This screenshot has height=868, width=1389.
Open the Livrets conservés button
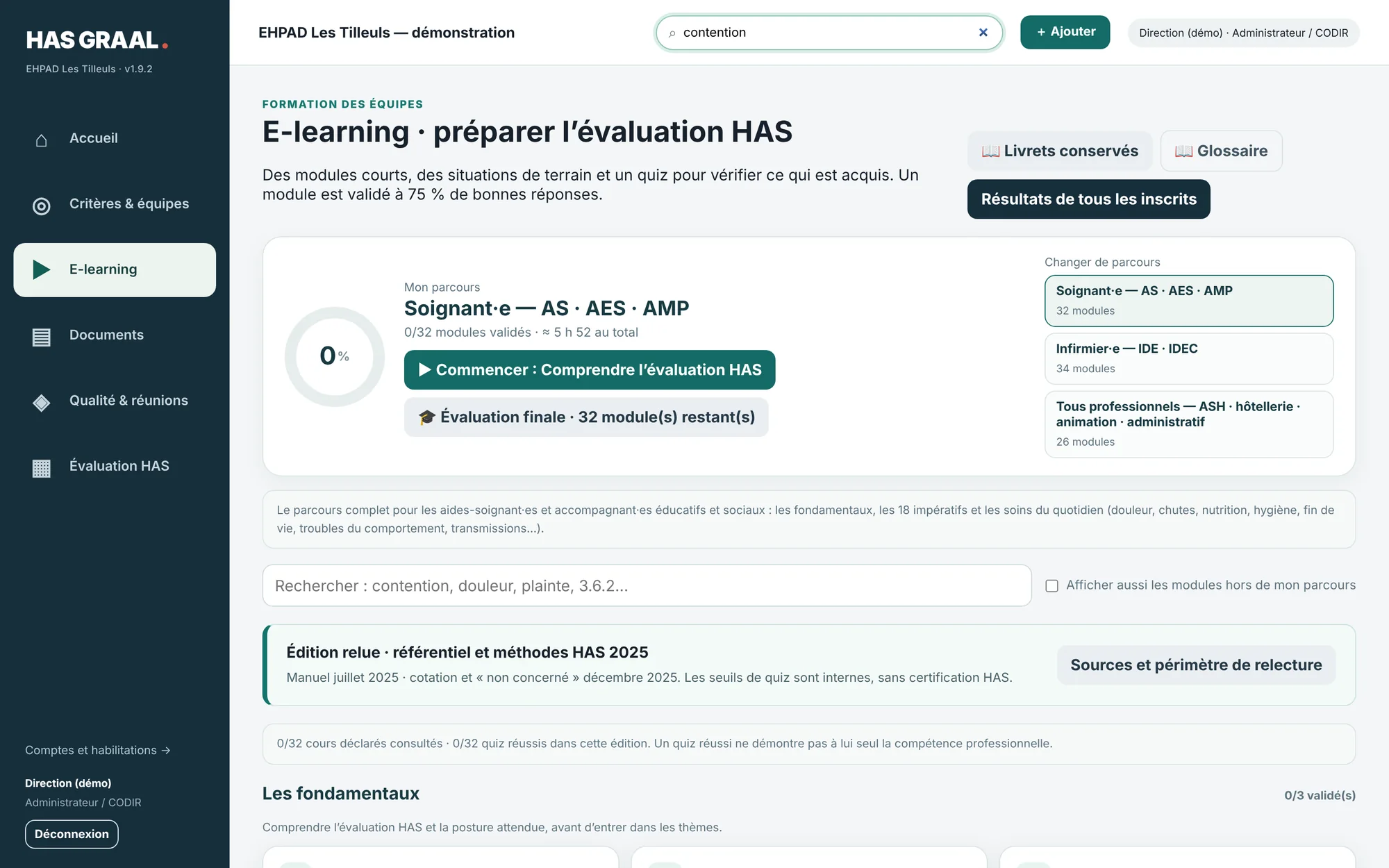(x=1059, y=151)
